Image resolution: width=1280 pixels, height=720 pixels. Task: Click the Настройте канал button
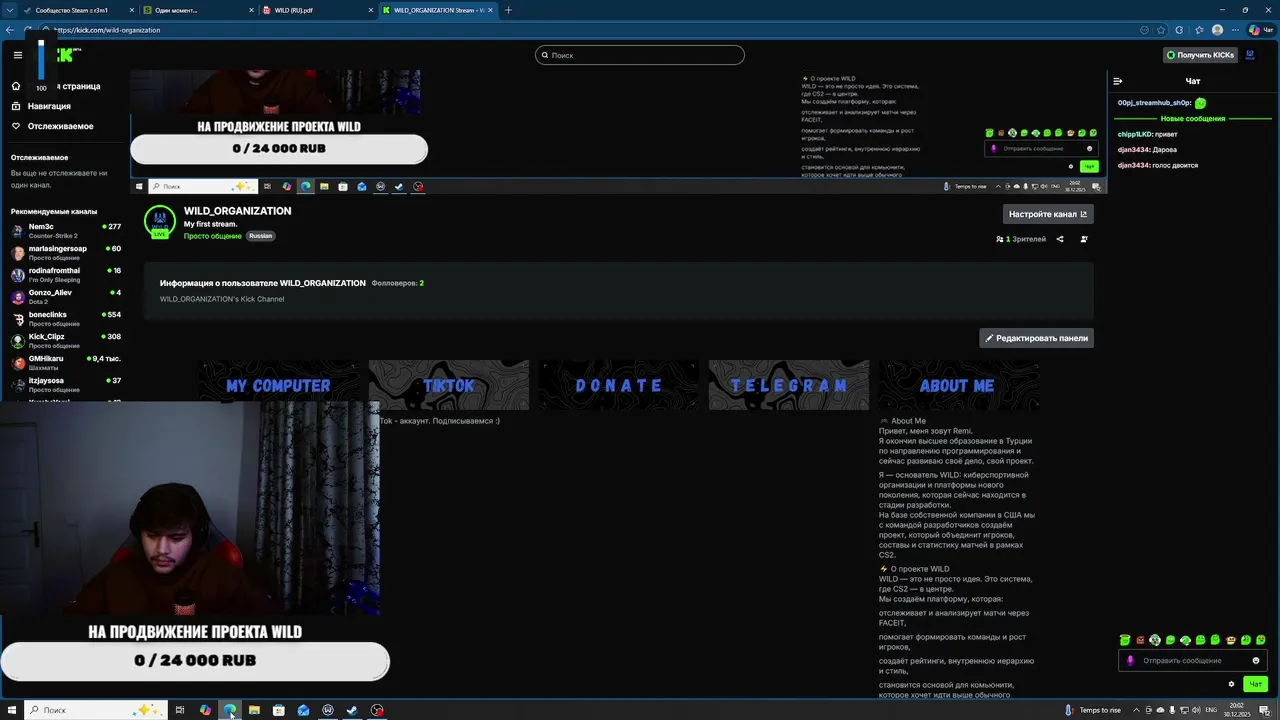coord(1048,214)
